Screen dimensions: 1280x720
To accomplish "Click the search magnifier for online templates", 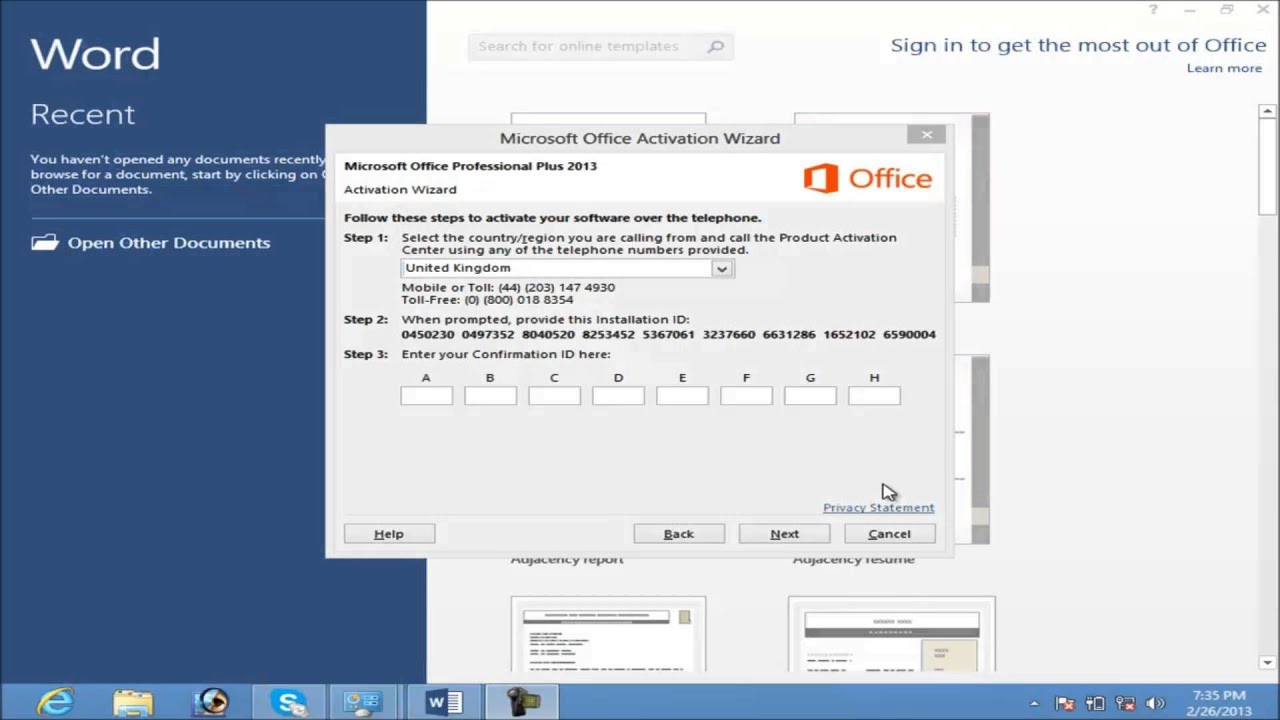I will 715,46.
